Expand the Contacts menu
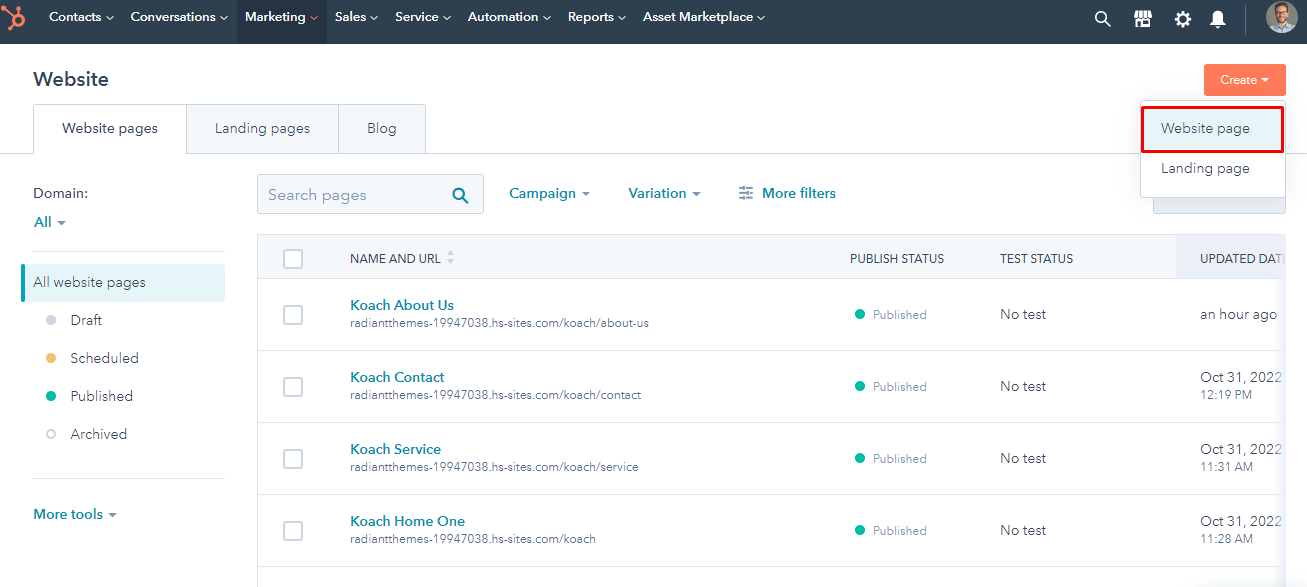 coord(81,17)
